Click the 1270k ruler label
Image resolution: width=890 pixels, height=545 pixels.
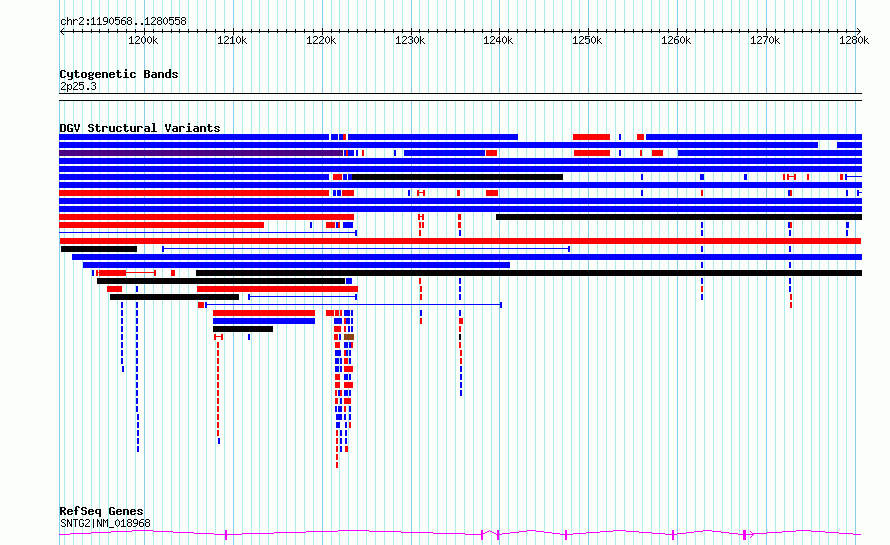[x=766, y=40]
